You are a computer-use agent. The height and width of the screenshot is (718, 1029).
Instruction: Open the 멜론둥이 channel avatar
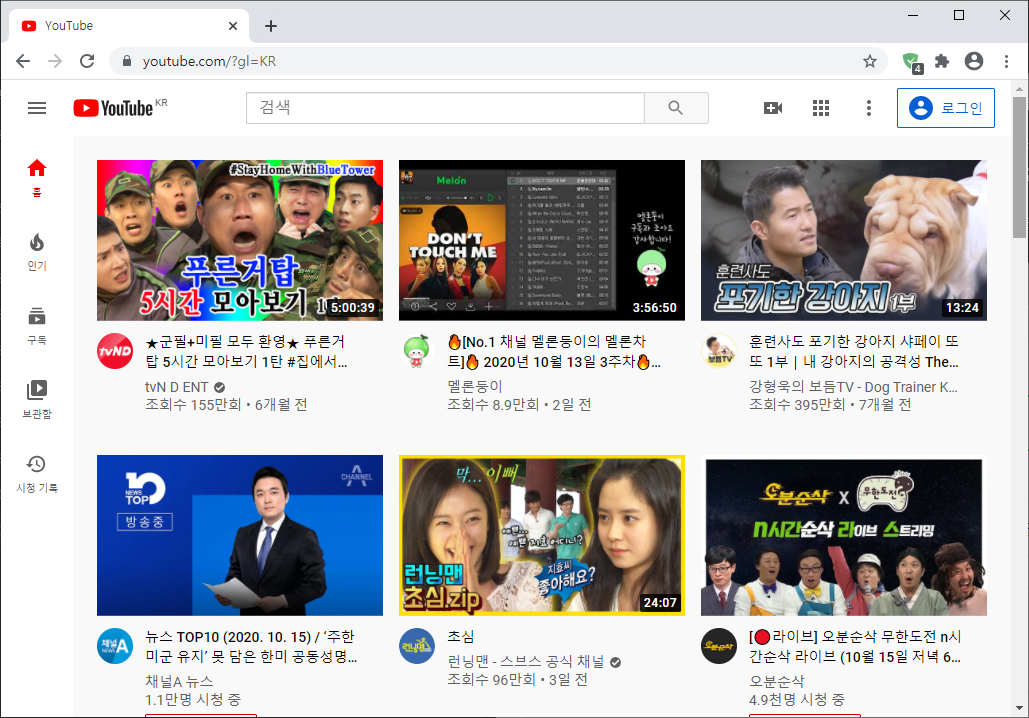[x=417, y=350]
